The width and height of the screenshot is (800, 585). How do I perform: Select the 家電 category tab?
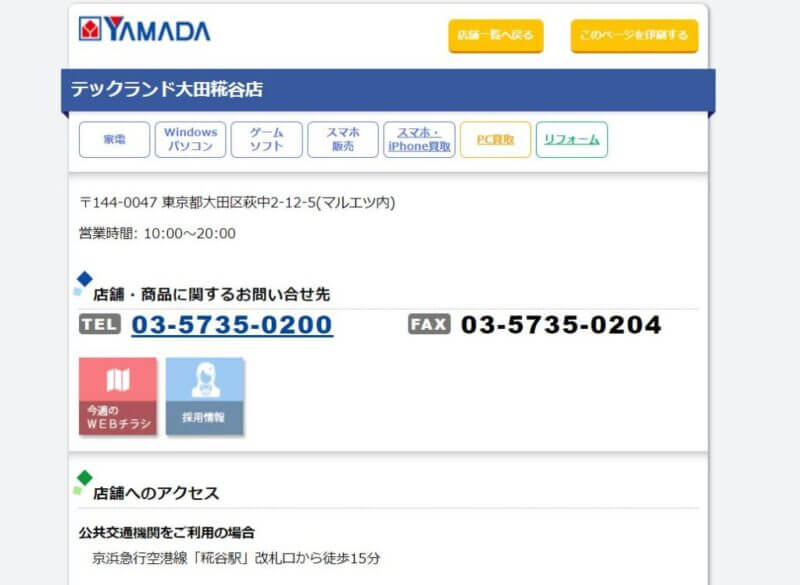(x=114, y=139)
